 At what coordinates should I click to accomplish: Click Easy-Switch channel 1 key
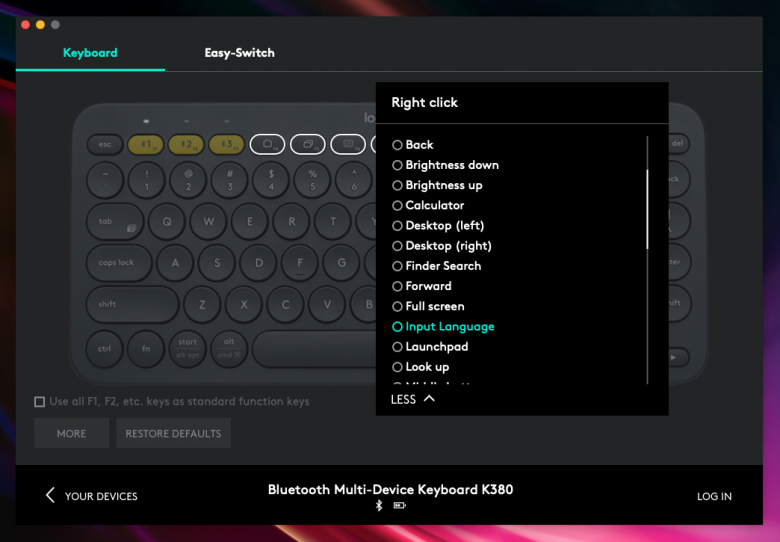click(x=146, y=144)
